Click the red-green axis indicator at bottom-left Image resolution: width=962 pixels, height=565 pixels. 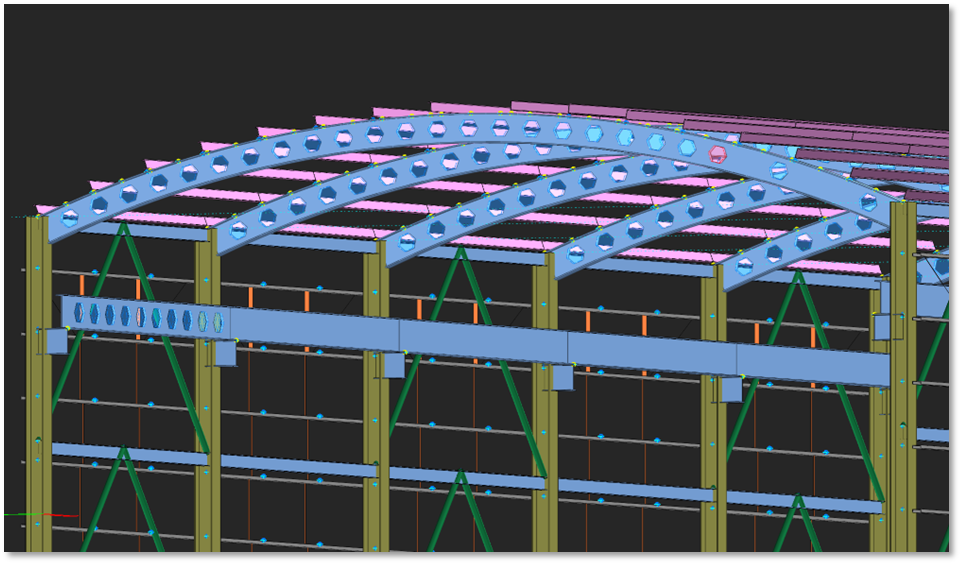(x=40, y=515)
